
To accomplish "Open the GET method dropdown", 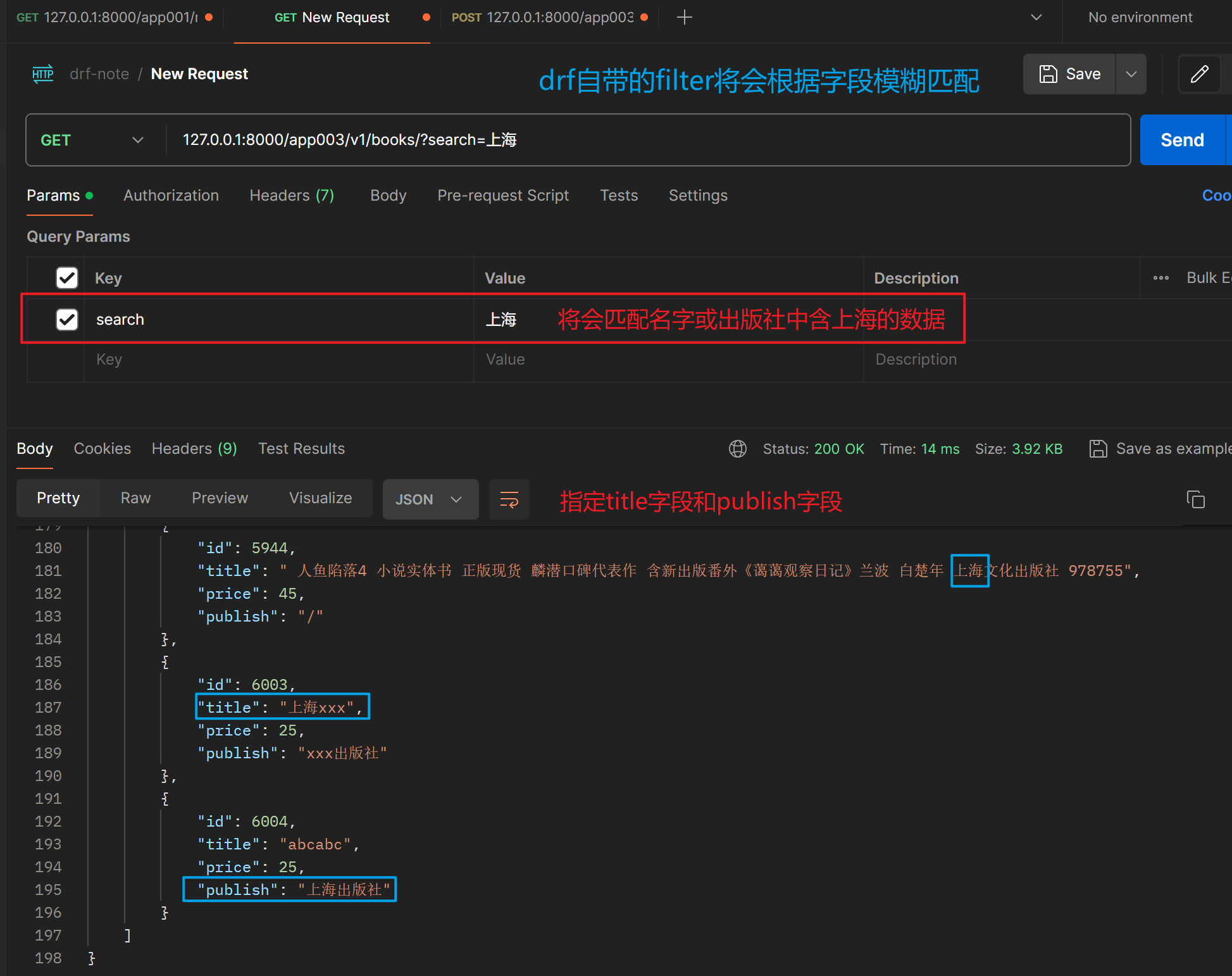I will click(92, 141).
